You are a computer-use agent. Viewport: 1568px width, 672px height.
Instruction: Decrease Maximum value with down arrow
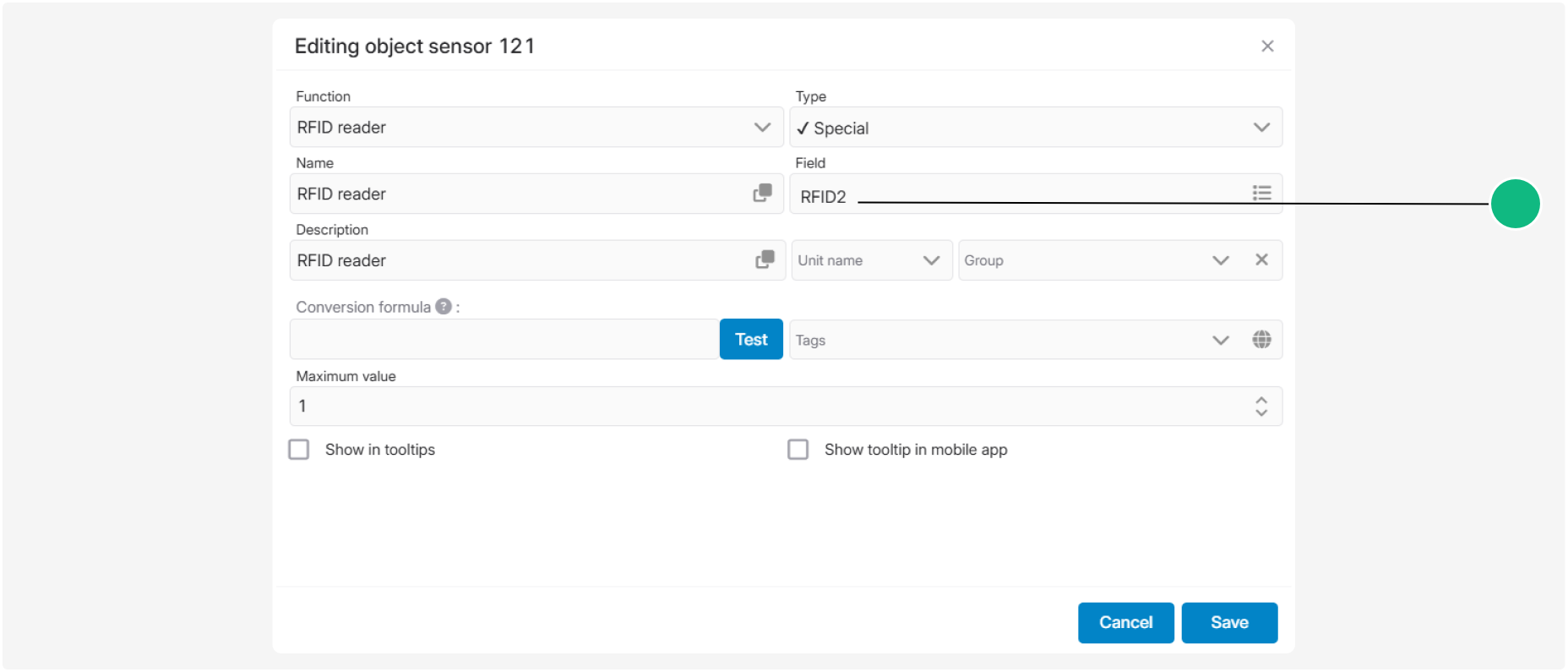1261,412
